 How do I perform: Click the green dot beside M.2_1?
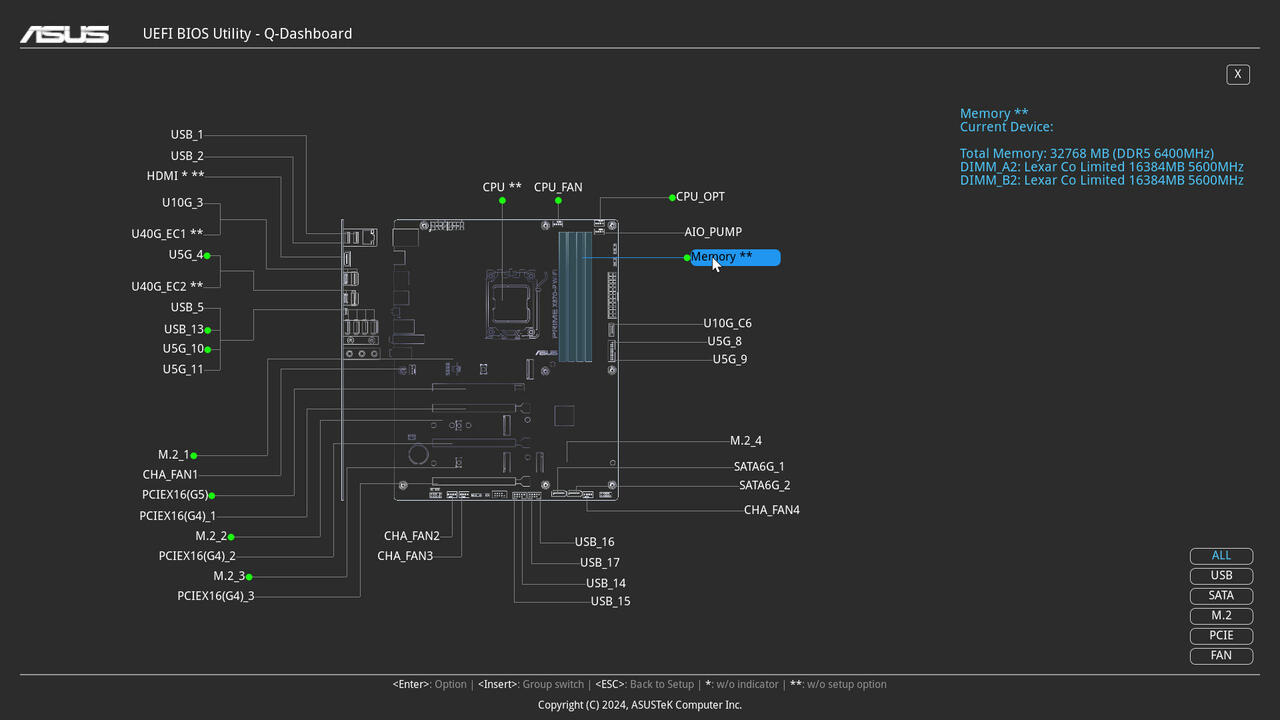click(194, 456)
